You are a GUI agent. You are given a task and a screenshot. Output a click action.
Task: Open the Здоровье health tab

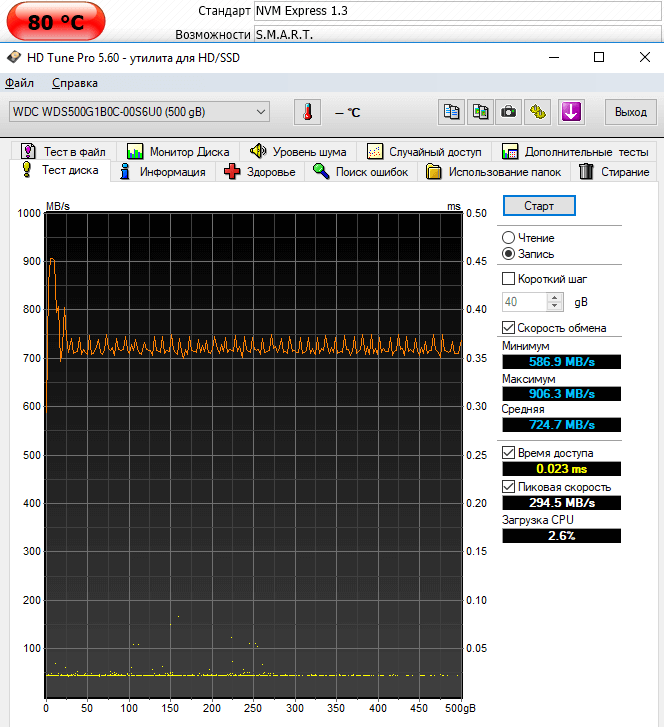260,172
